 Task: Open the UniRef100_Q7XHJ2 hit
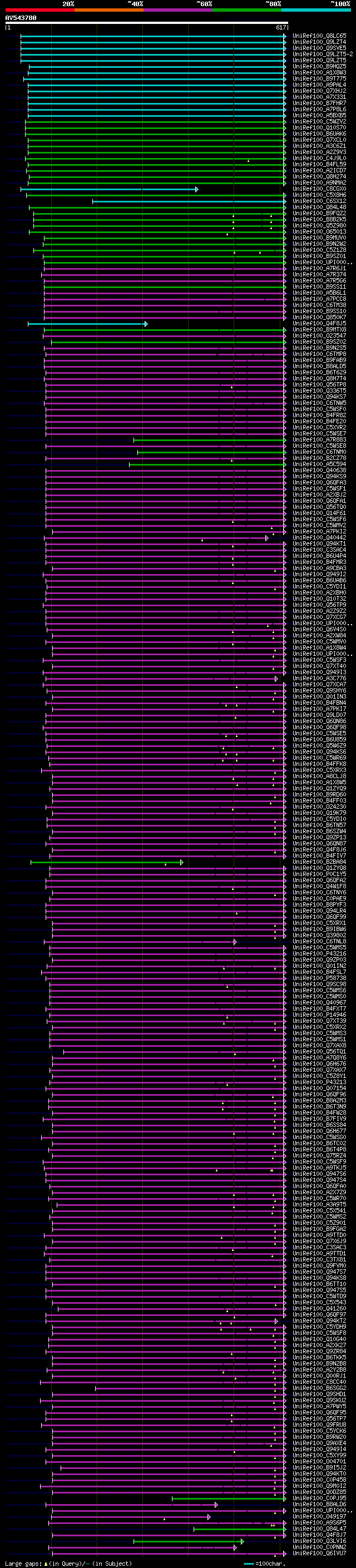click(x=319, y=91)
